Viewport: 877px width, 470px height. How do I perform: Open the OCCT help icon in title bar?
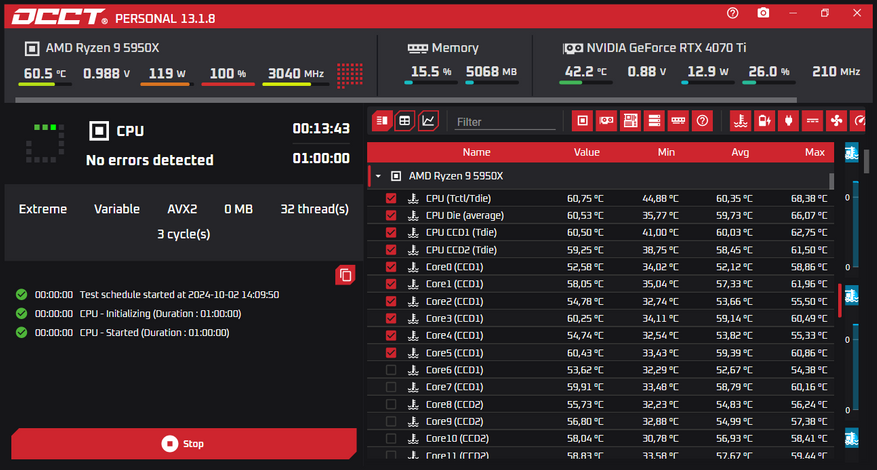tap(732, 13)
